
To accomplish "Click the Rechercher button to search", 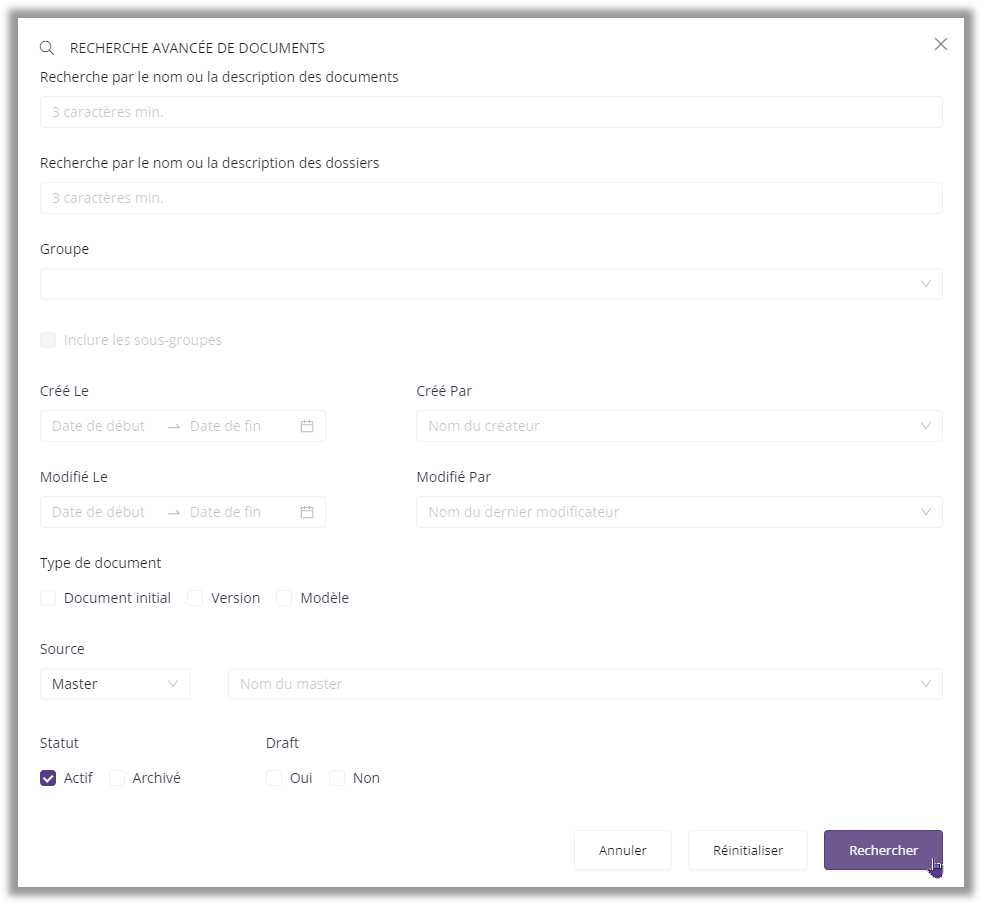I will click(x=883, y=849).
